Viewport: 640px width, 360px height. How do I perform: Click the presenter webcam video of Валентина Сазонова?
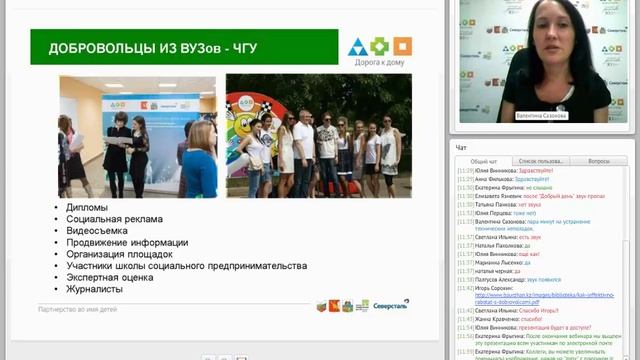[x=543, y=61]
